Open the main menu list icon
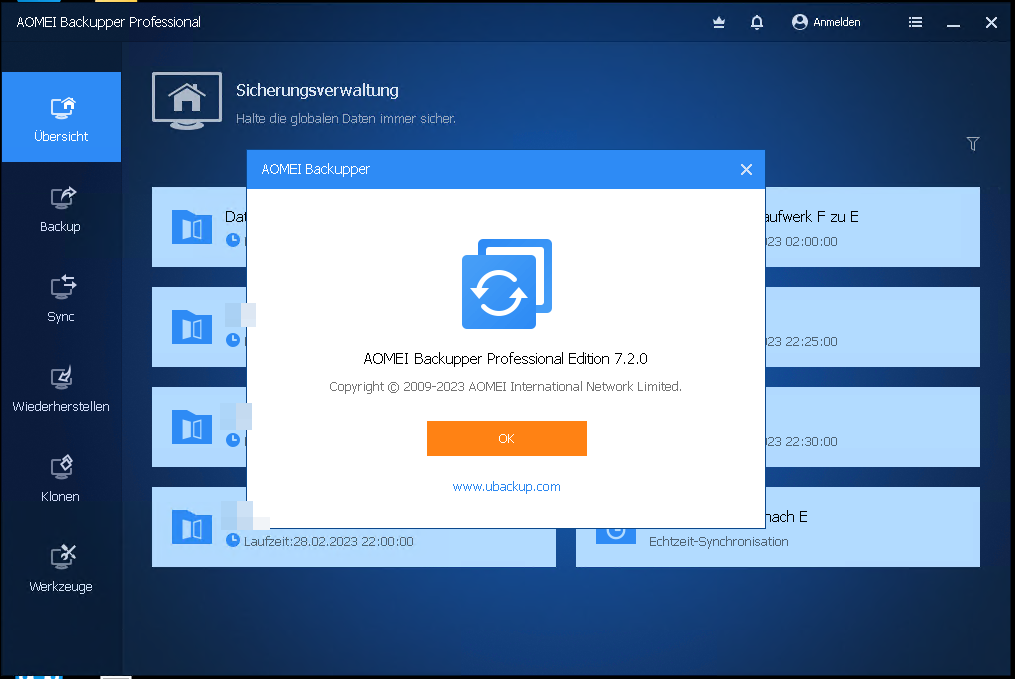This screenshot has width=1015, height=679. click(x=915, y=22)
